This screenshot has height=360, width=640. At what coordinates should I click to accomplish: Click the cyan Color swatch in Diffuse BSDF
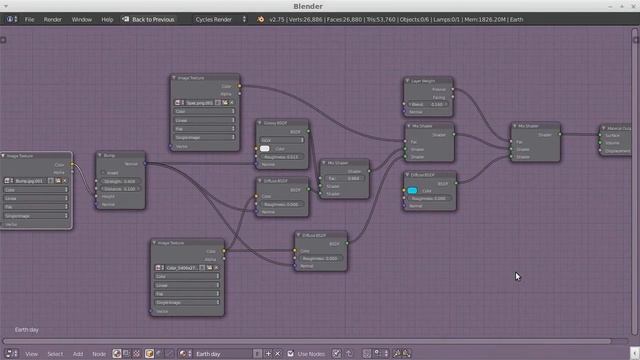pos(412,191)
